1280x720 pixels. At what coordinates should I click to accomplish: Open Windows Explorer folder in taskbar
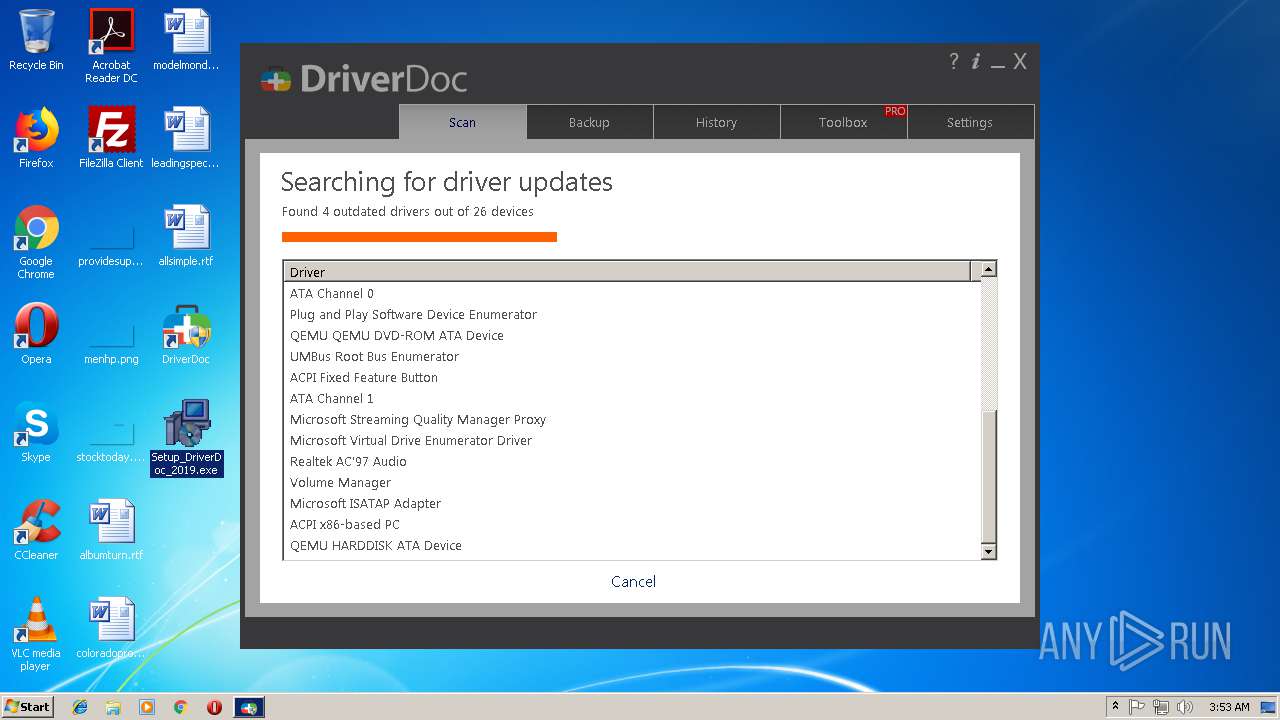pyautogui.click(x=113, y=707)
